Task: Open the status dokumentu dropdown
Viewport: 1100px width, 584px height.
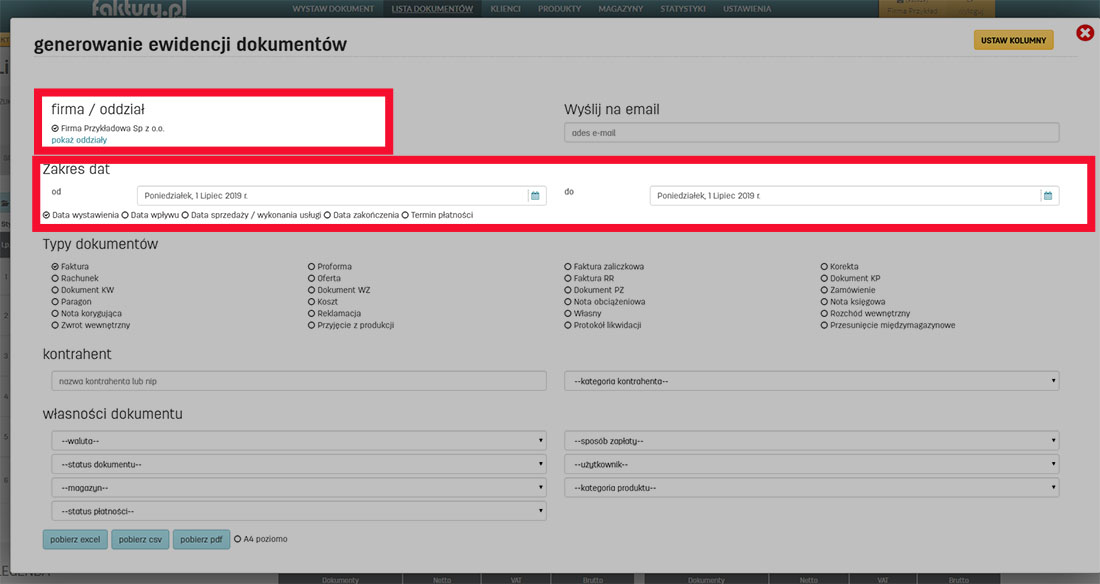Action: click(298, 464)
